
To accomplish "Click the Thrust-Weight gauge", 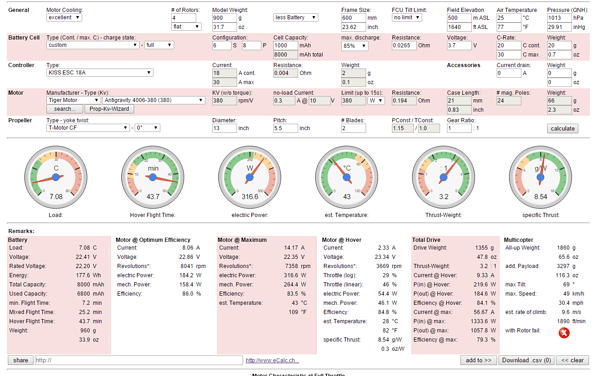I will [x=443, y=177].
